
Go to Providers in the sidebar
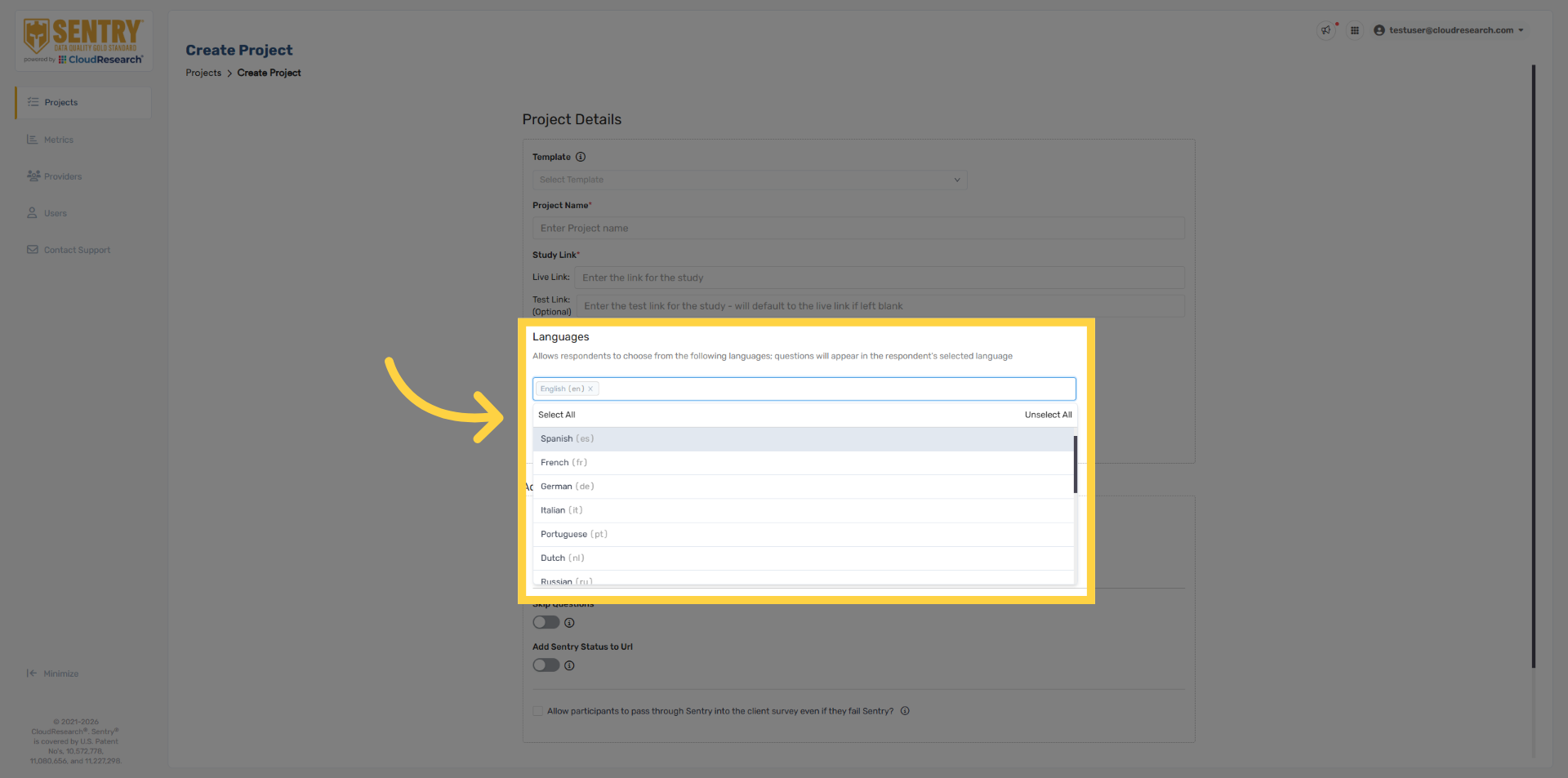coord(63,176)
